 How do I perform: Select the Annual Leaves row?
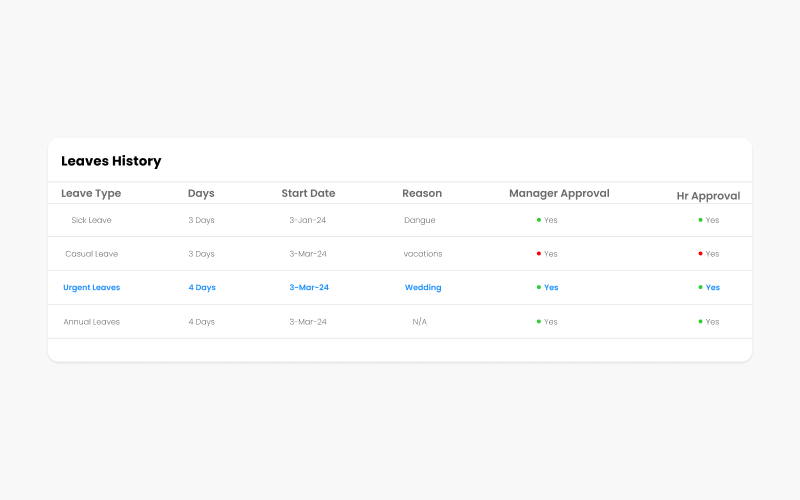(400, 321)
